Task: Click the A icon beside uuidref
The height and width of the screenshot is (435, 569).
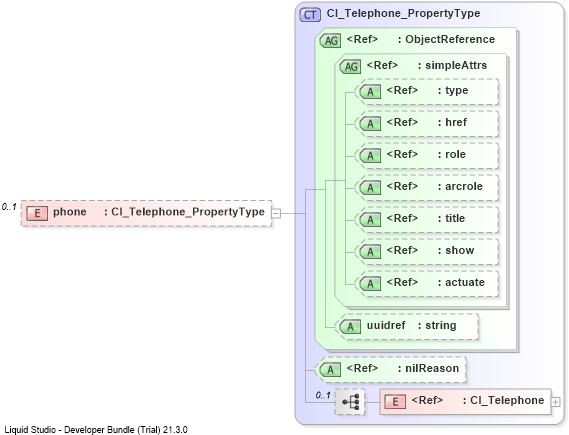Action: [350, 327]
